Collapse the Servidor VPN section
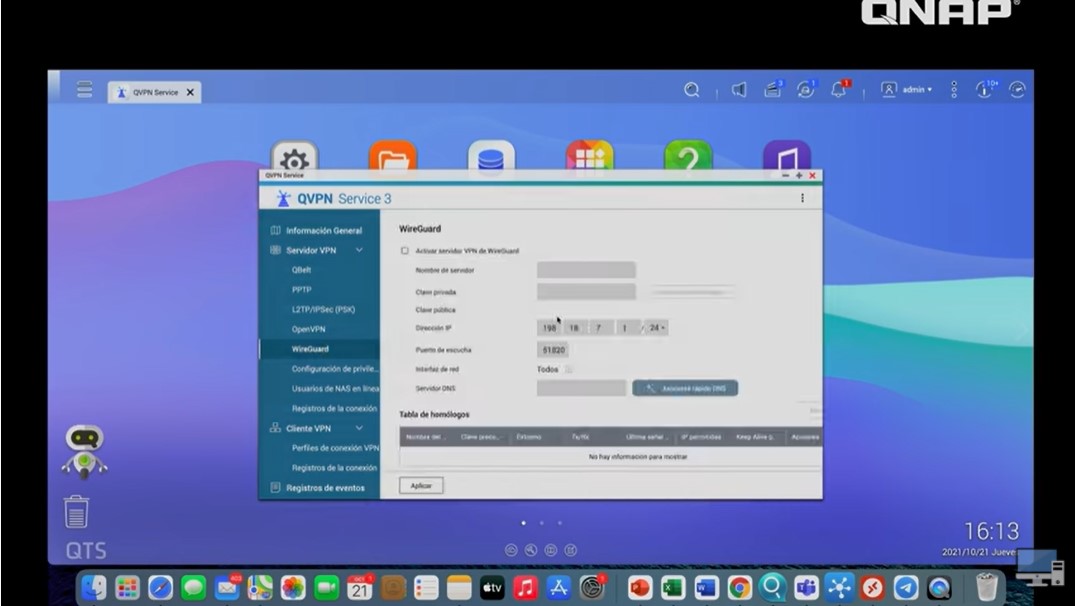This screenshot has width=1075, height=606. point(359,250)
